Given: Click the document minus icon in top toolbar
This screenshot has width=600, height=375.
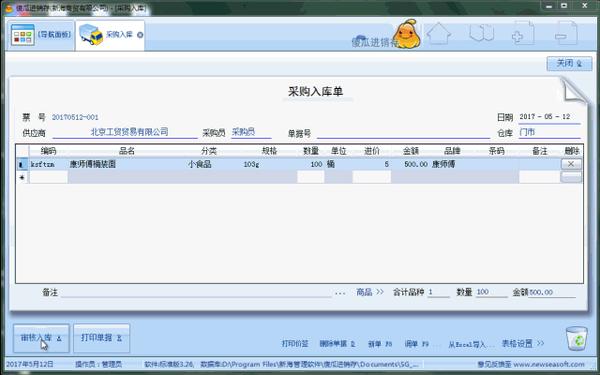Looking at the screenshot, I should [566, 34].
